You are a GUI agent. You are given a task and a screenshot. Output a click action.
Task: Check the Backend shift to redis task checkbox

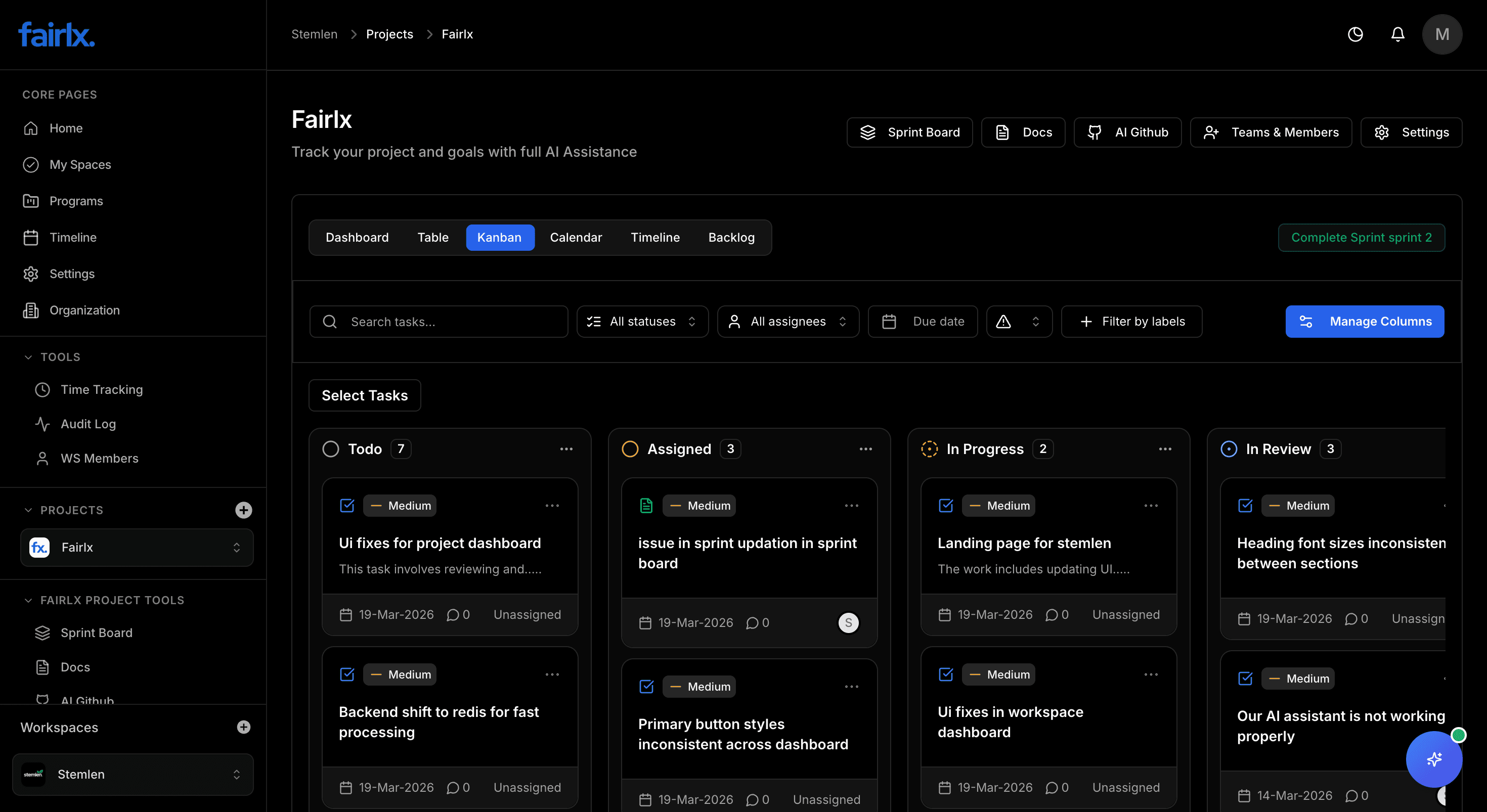point(347,674)
